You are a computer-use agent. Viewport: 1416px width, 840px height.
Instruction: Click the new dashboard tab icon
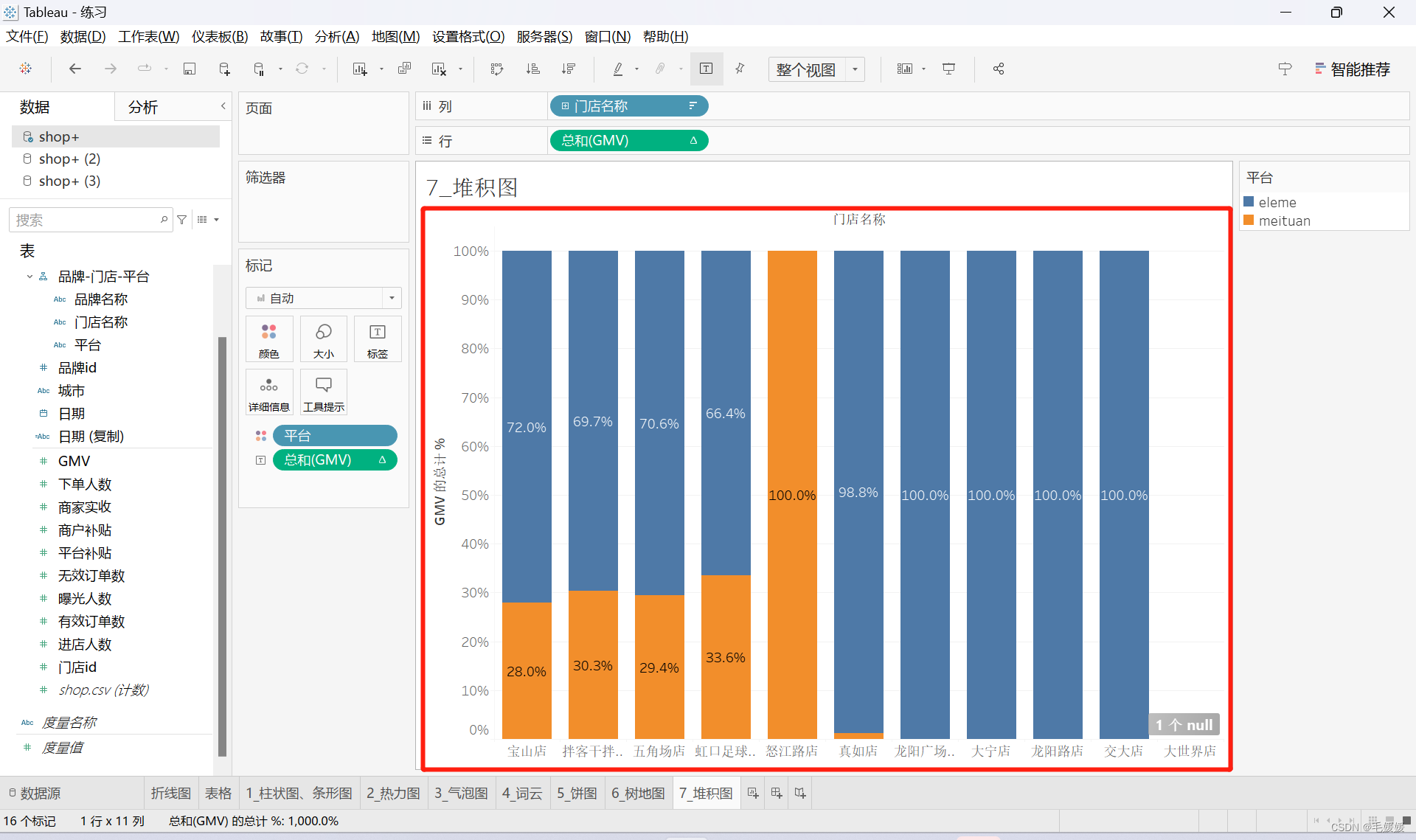tap(777, 794)
